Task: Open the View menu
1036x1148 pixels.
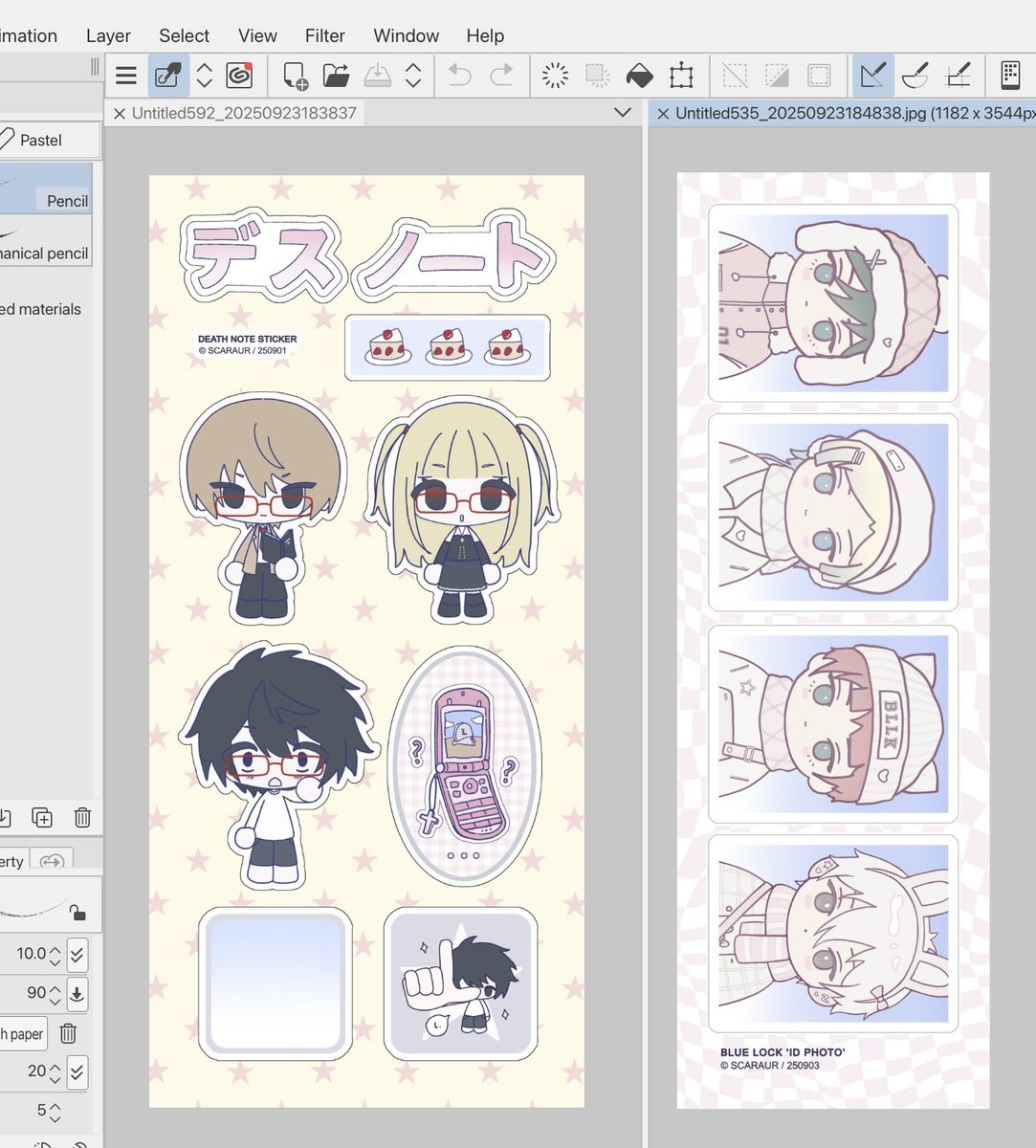Action: [257, 35]
